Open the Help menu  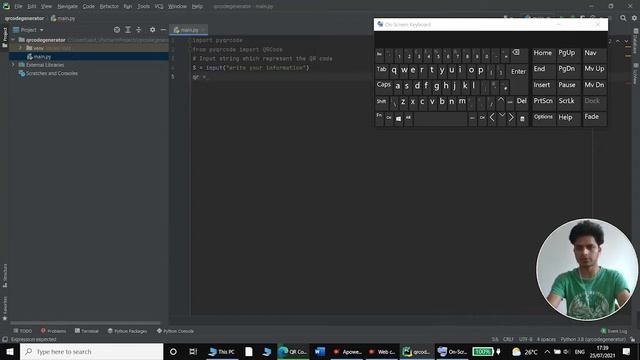(197, 7)
